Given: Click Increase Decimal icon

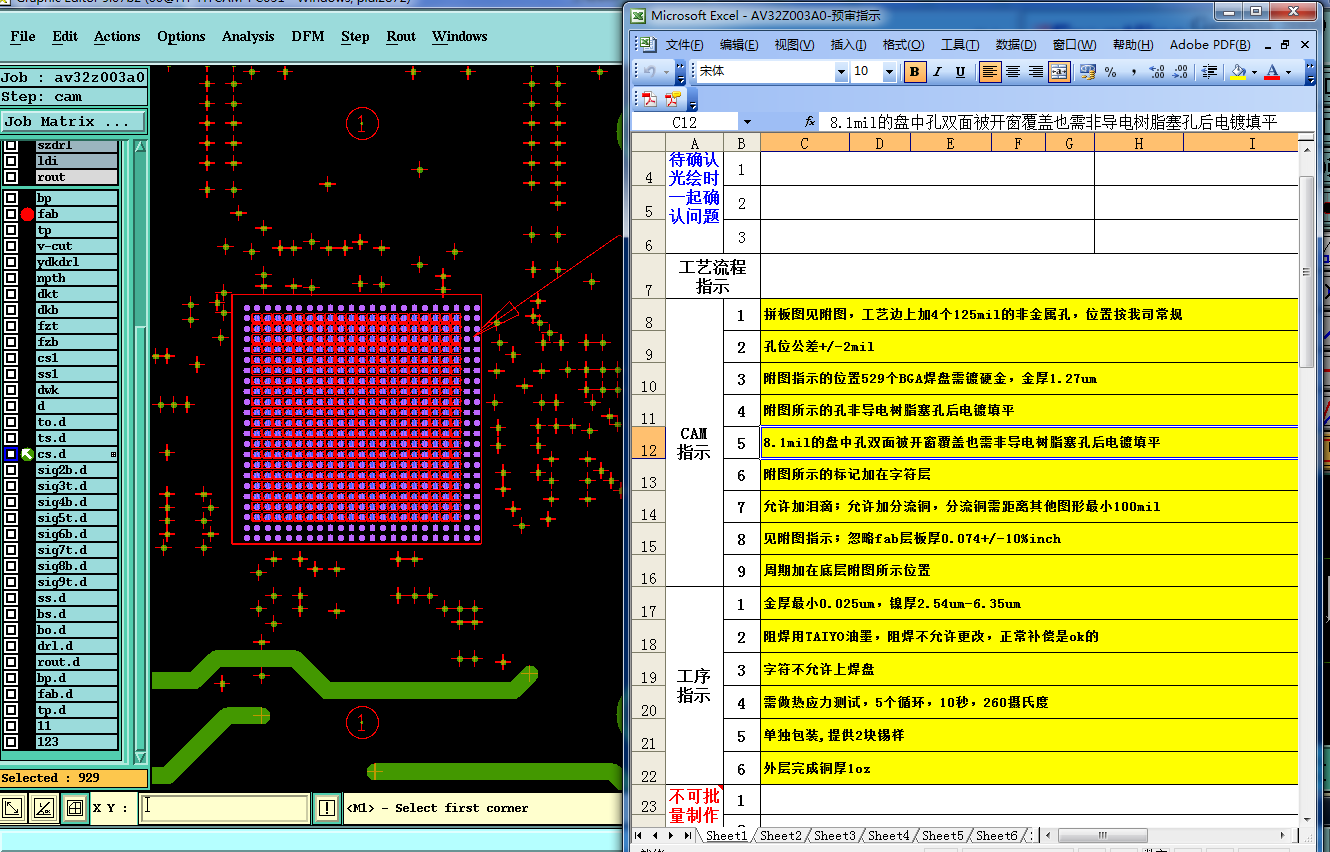Looking at the screenshot, I should pyautogui.click(x=1157, y=72).
